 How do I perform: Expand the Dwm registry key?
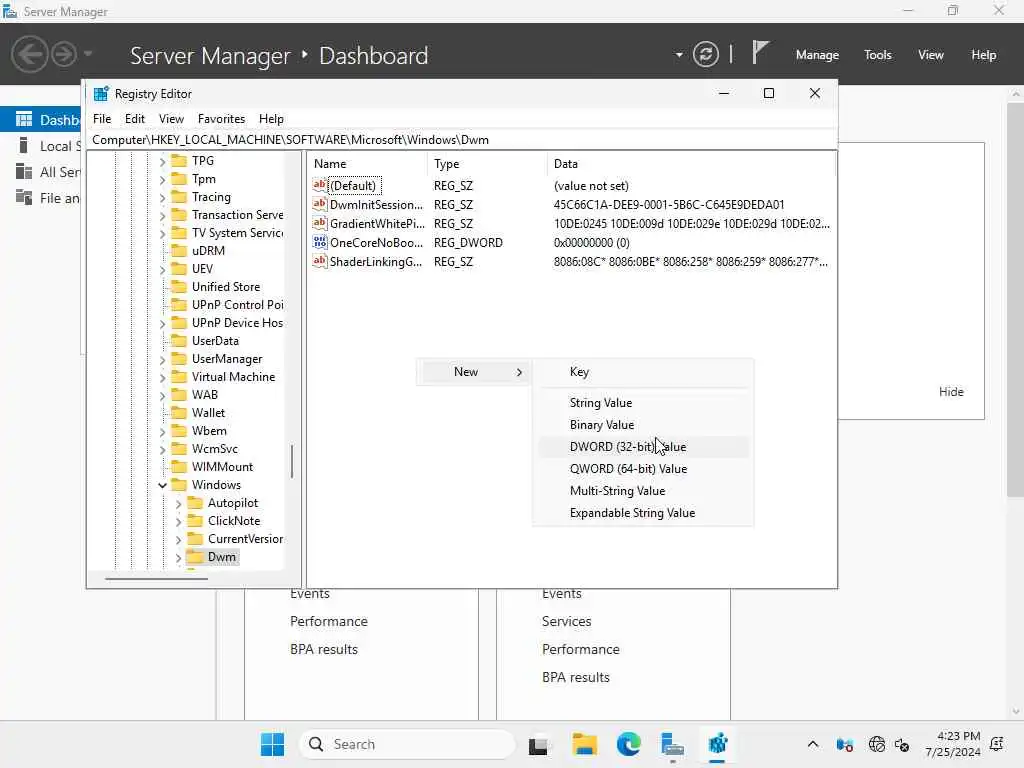pyautogui.click(x=178, y=557)
